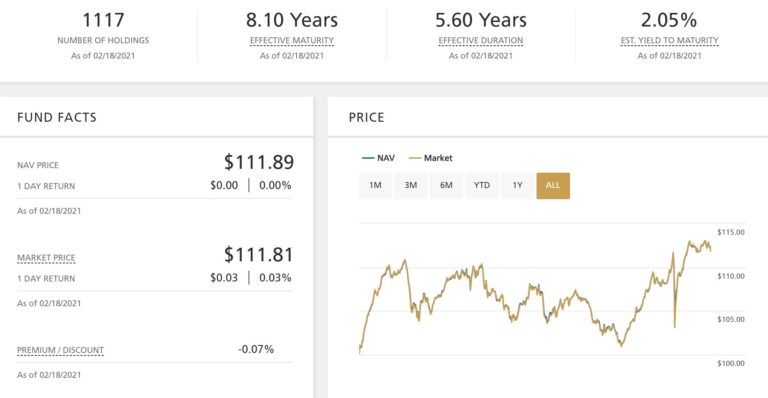Select the 1M price range button

(x=375, y=186)
